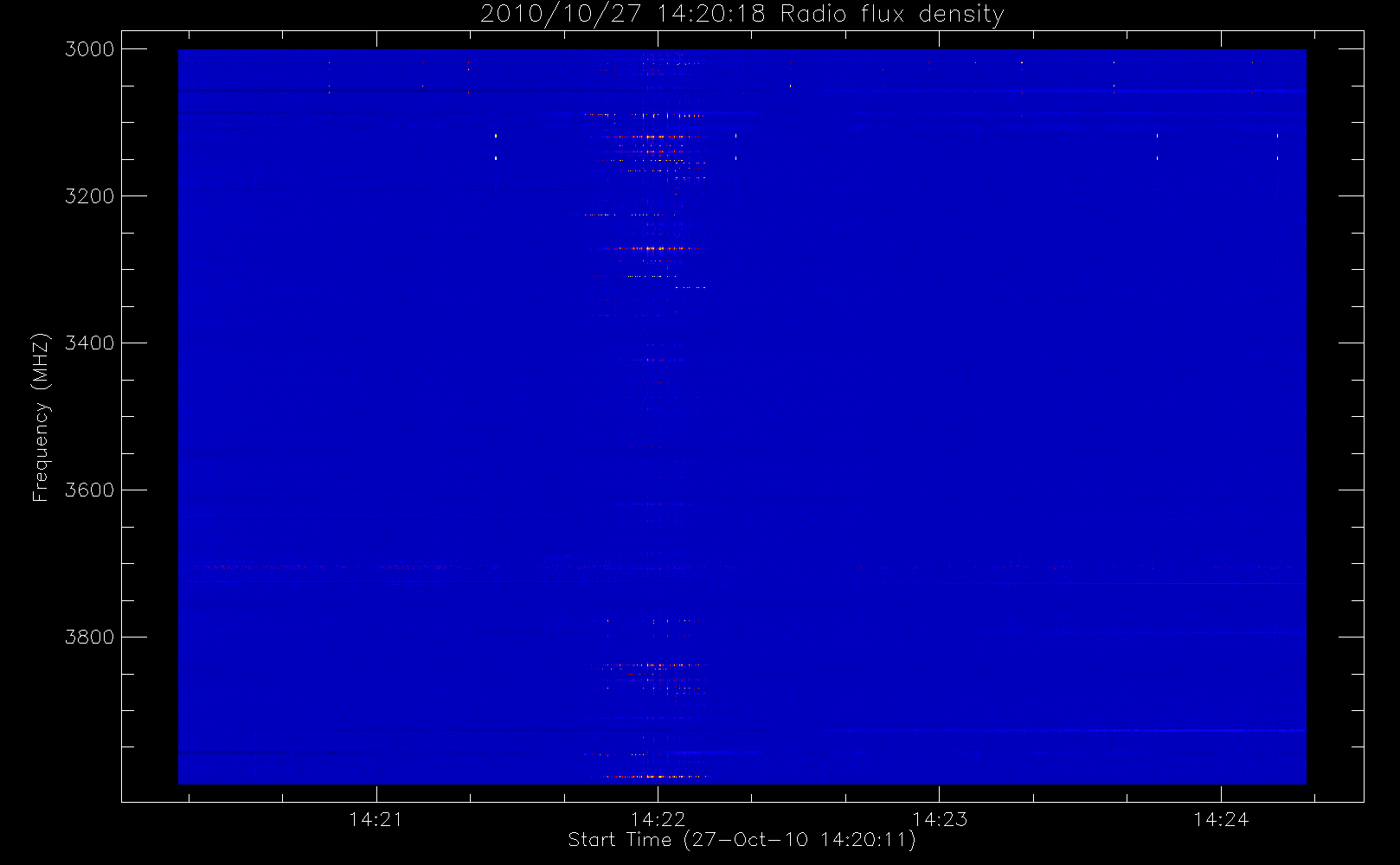Click the "Frequency (MHZ)" axis label

40,417
